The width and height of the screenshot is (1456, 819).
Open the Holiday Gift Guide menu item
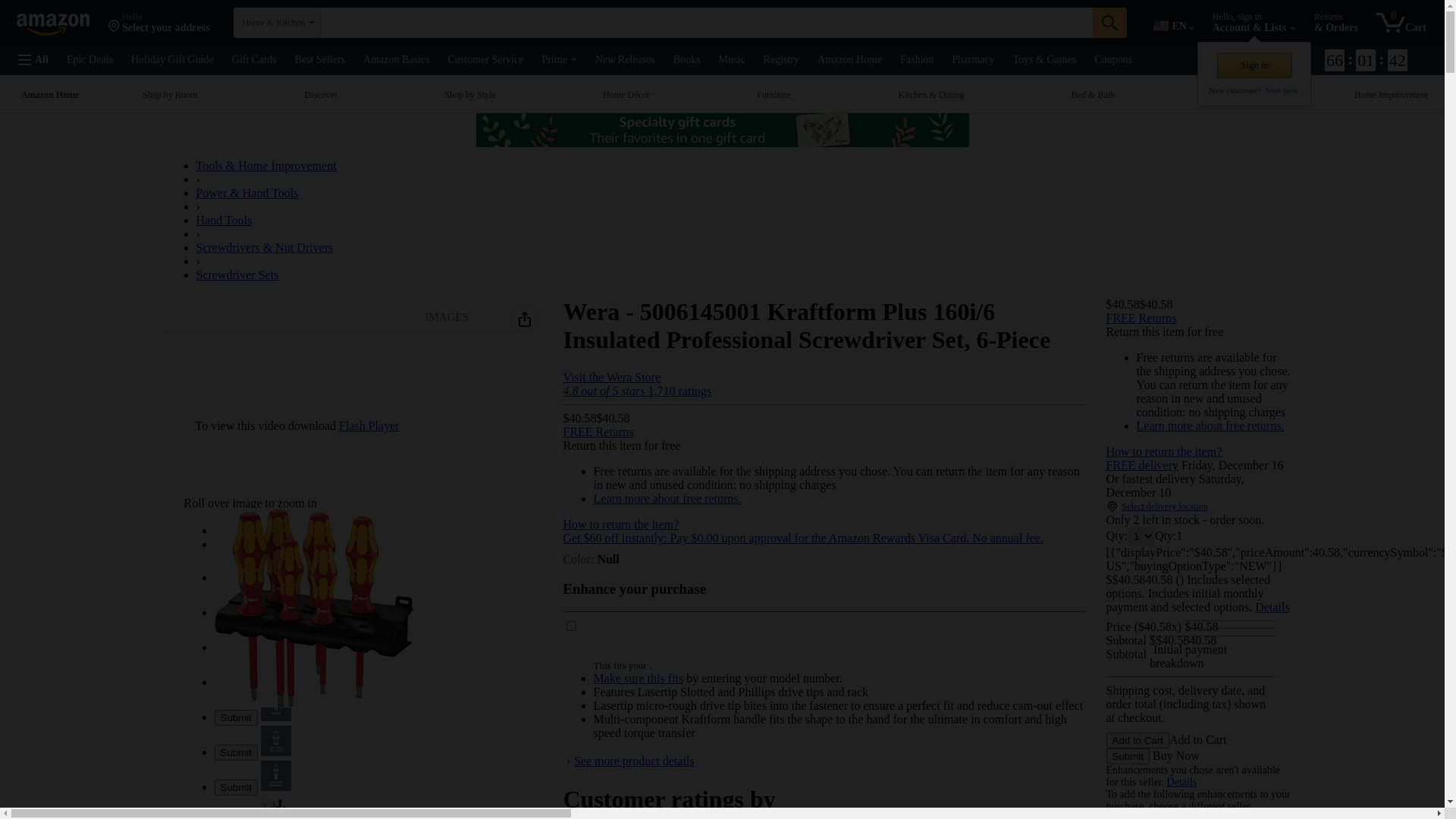coord(172,60)
